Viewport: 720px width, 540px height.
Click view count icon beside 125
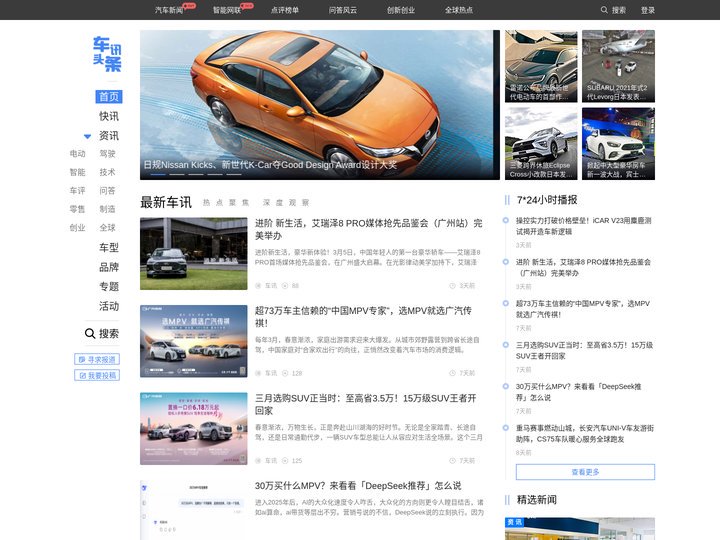tap(285, 461)
